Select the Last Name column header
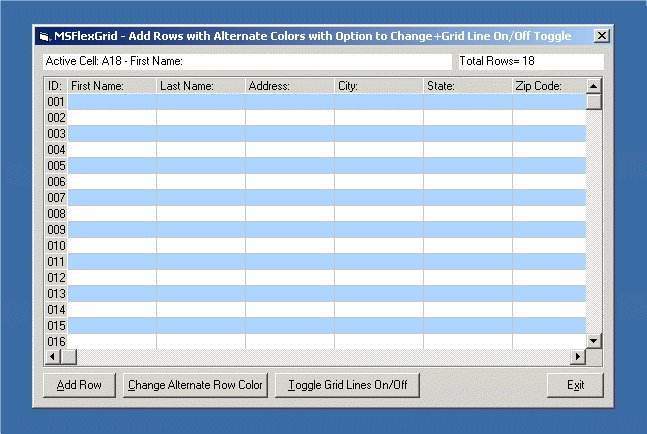 (x=201, y=86)
